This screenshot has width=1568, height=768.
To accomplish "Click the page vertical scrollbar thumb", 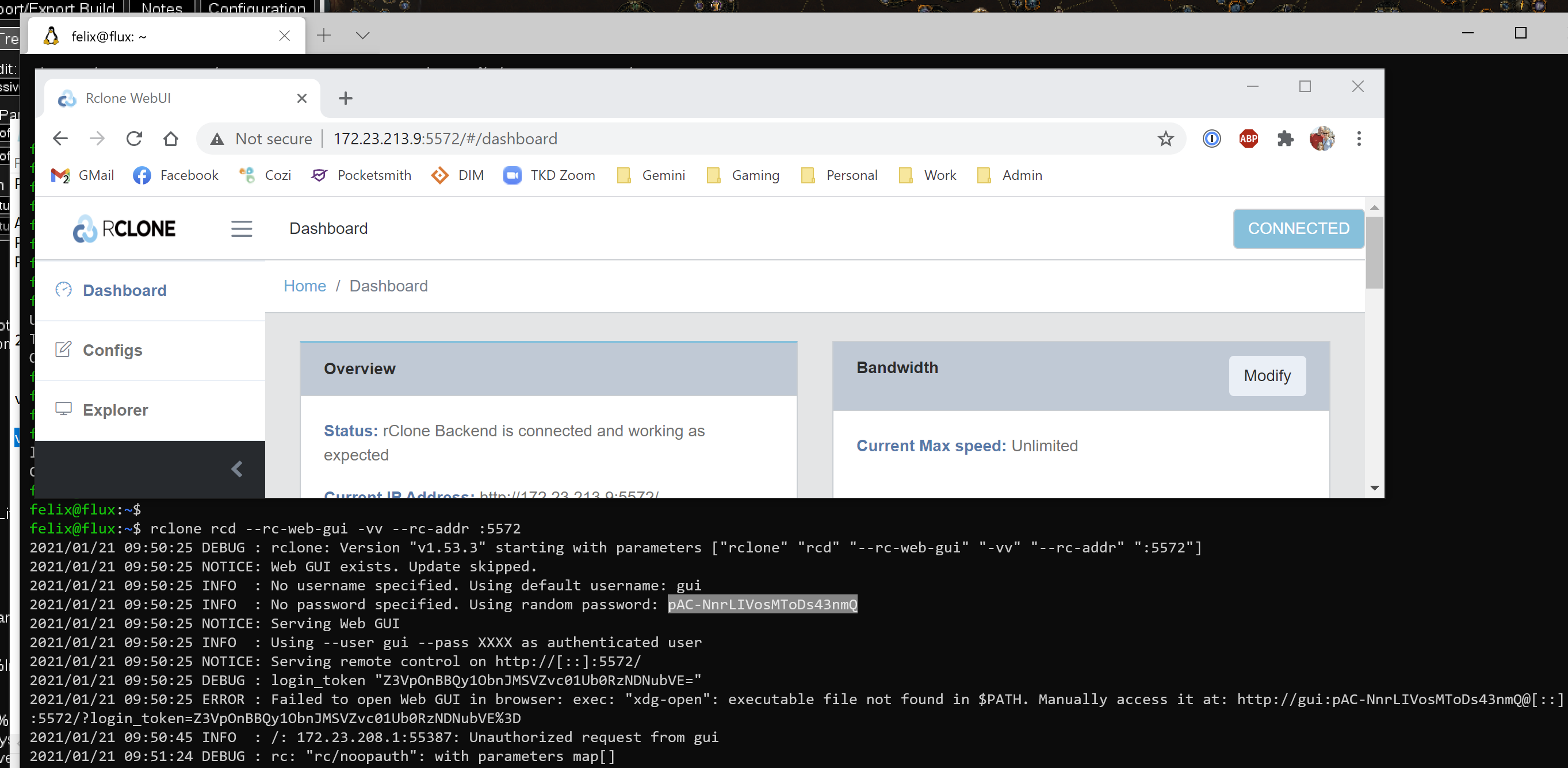I will pos(1374,252).
